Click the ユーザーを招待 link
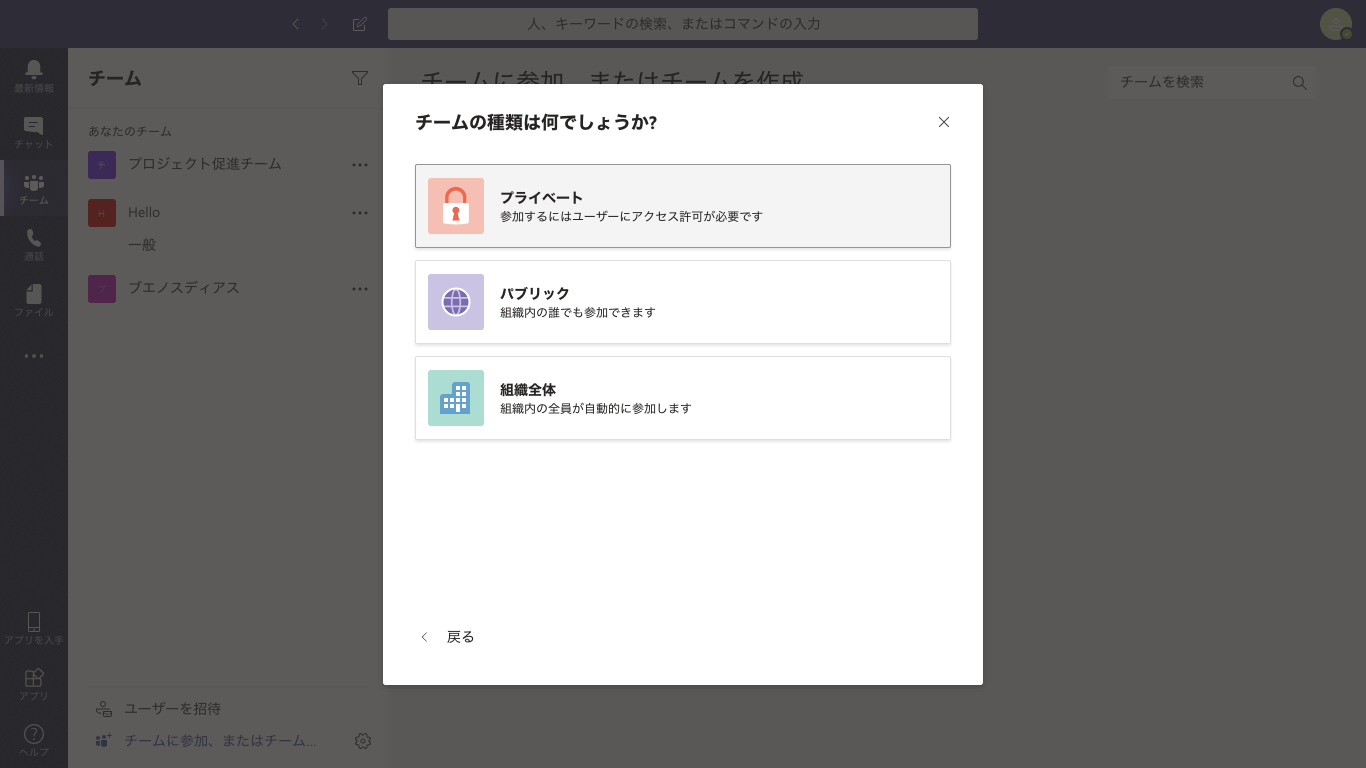The width and height of the screenshot is (1366, 768). click(x=172, y=708)
